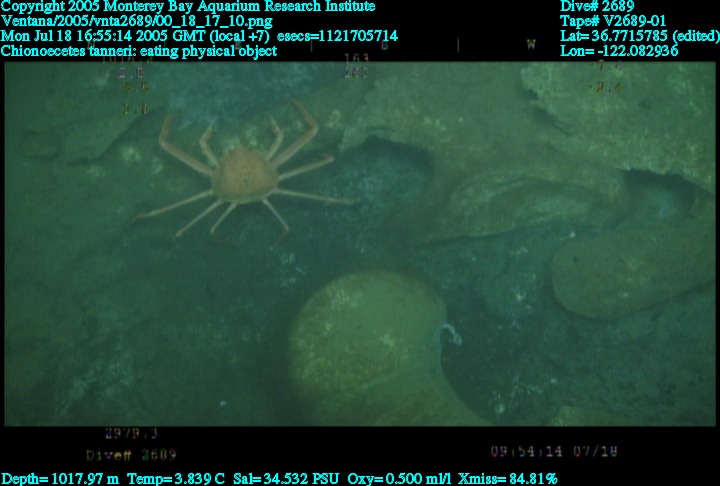Click the compass heading "163" overlay
The image size is (720, 486).
(x=356, y=58)
